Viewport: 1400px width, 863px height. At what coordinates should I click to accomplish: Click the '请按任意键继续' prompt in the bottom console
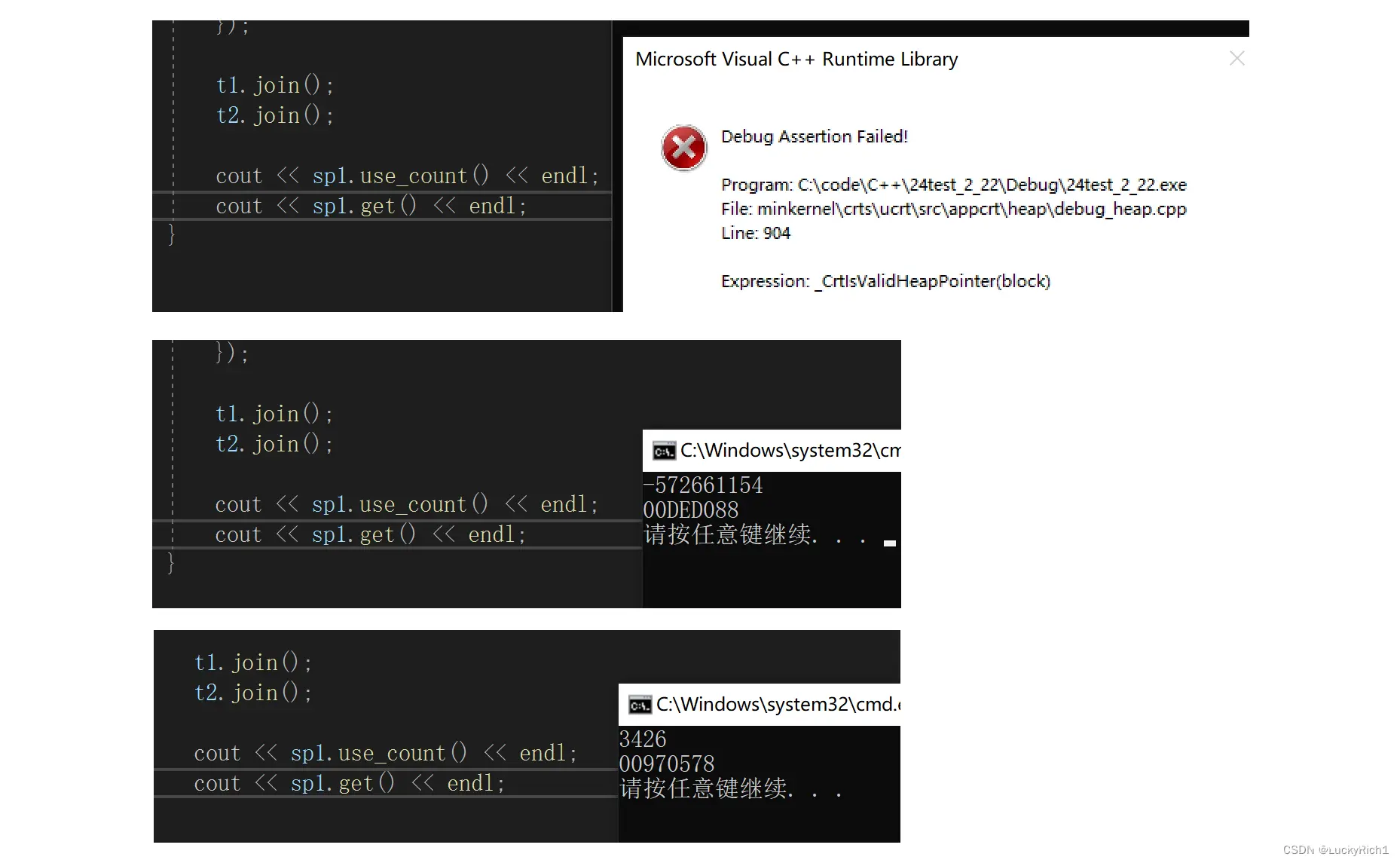coord(731,788)
